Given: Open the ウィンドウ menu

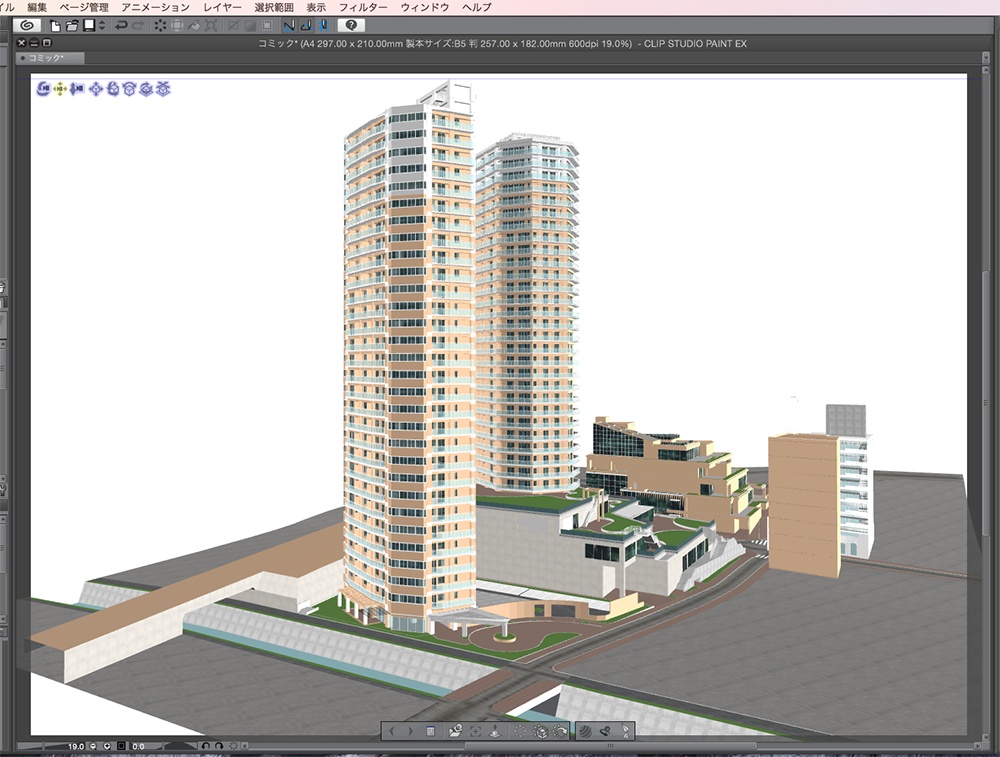Looking at the screenshot, I should click(x=425, y=7).
